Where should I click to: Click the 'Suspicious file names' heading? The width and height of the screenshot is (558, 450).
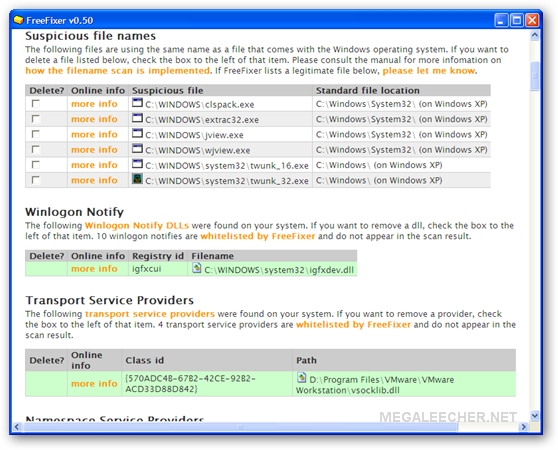90,36
